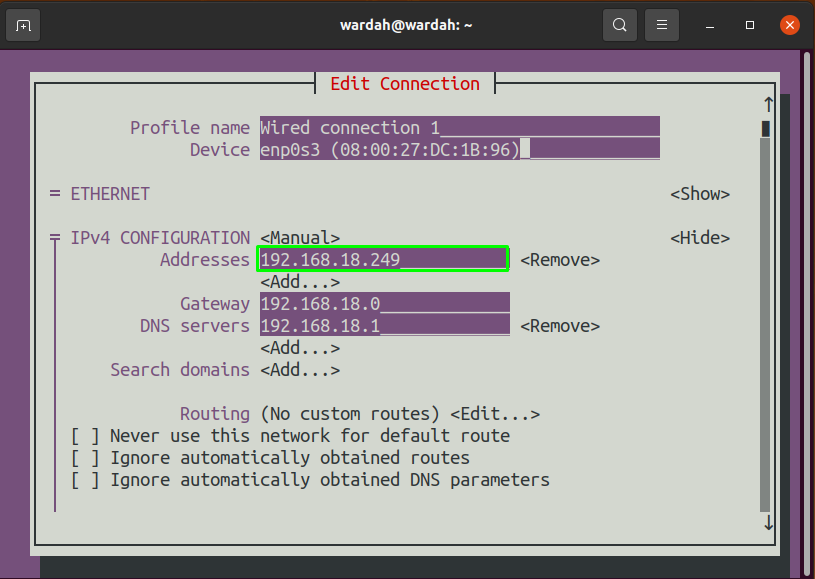
Task: Open a new terminal tab icon
Action: [23, 25]
